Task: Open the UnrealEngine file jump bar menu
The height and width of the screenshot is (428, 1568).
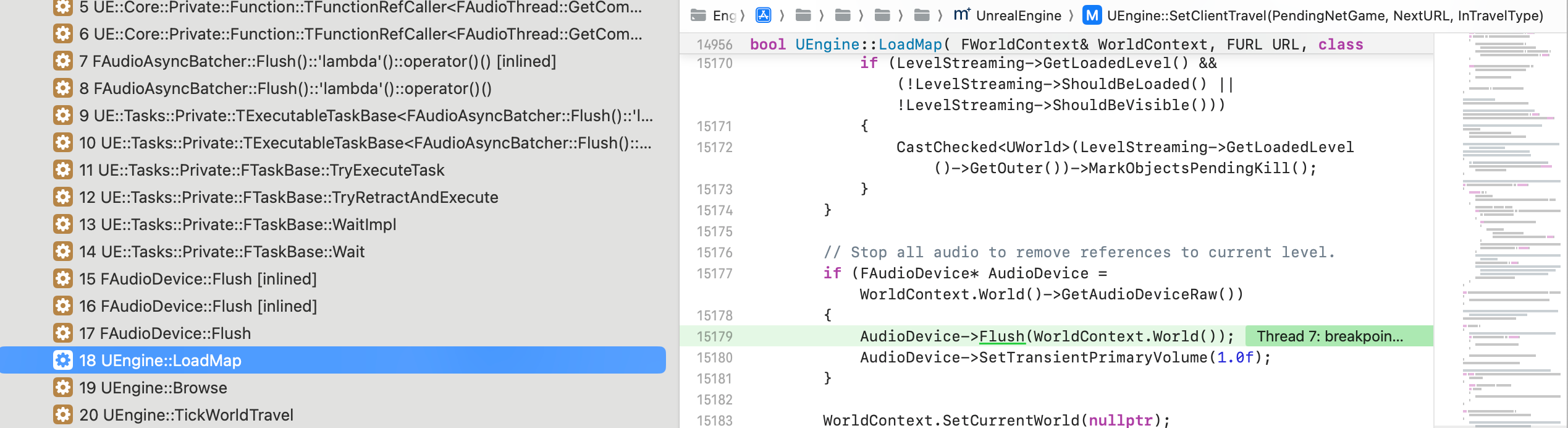Action: click(x=1018, y=15)
